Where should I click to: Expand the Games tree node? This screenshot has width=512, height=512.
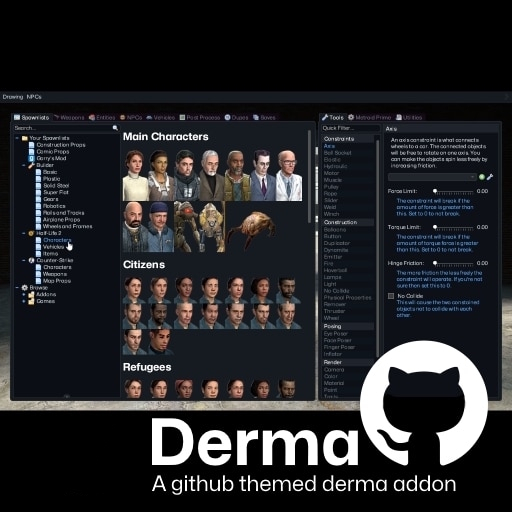[x=24, y=301]
